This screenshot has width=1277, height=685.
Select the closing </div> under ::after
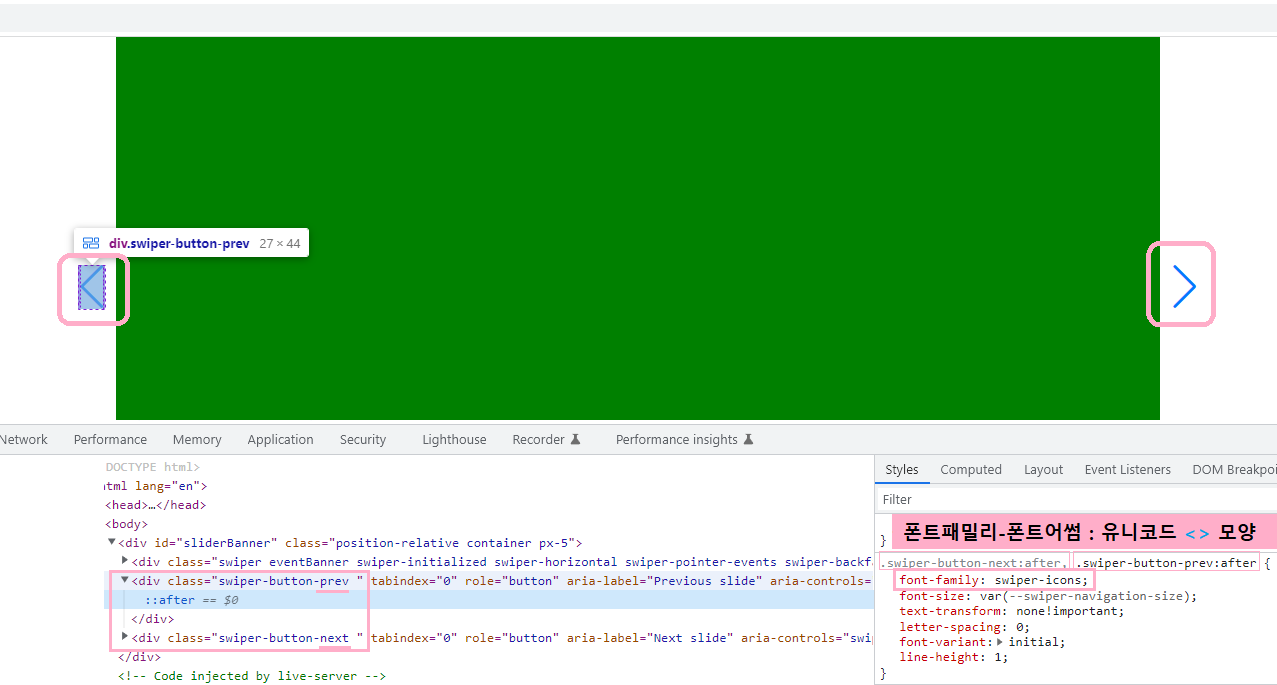(153, 619)
